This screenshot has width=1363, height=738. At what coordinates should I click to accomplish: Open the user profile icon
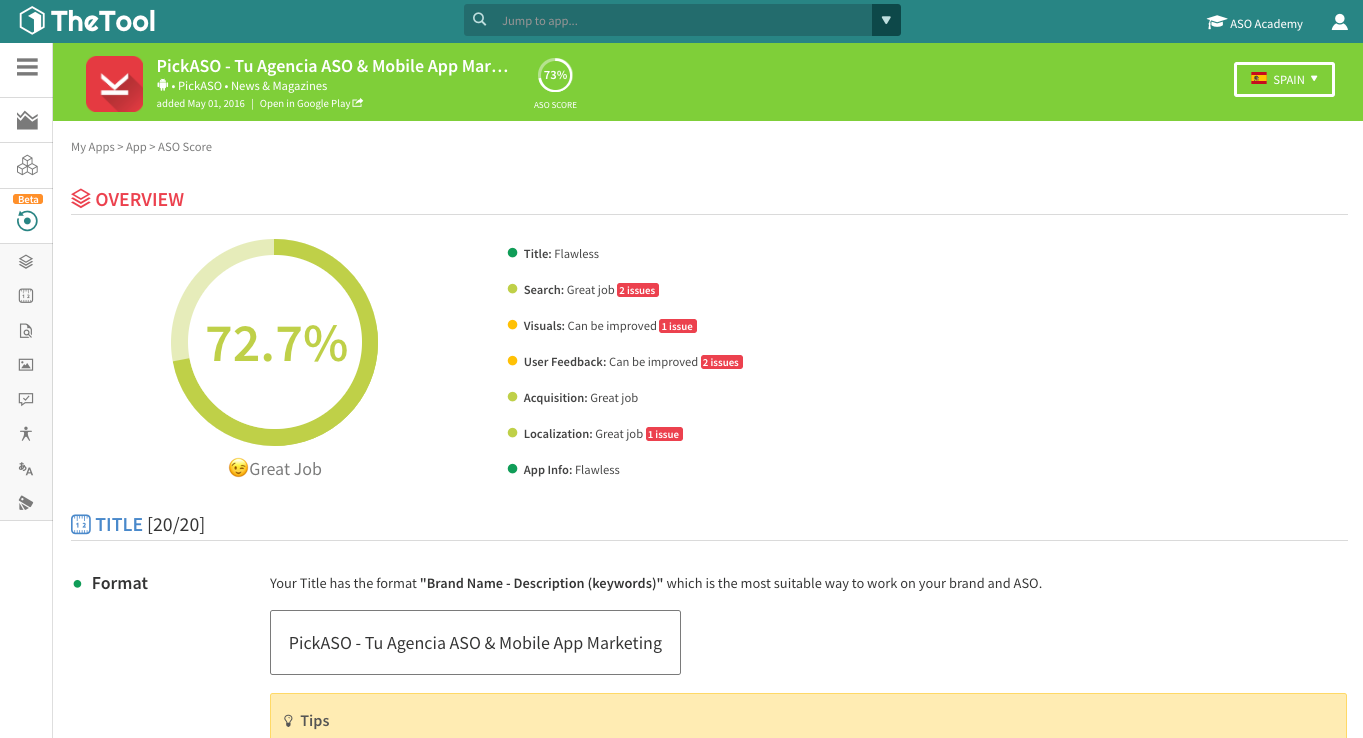click(x=1340, y=22)
